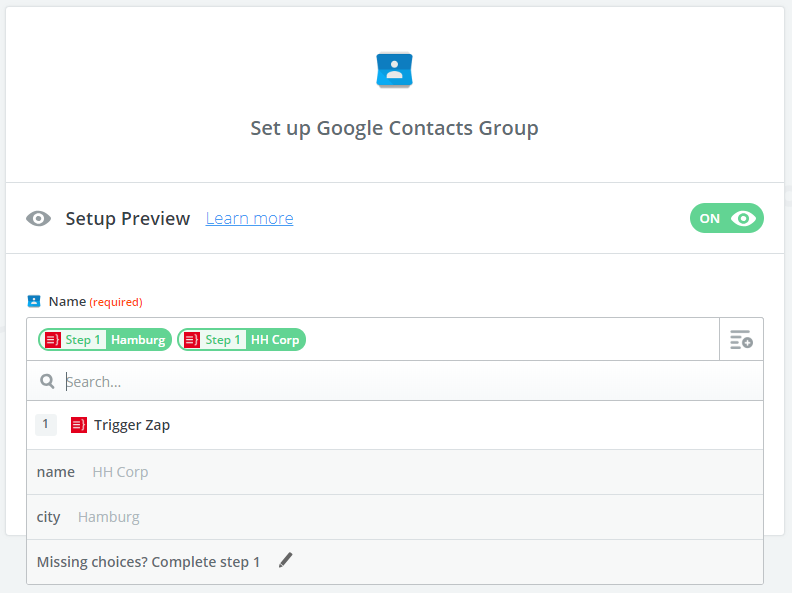Click the Google Contacts app icon at top
This screenshot has width=792, height=593.
point(395,70)
